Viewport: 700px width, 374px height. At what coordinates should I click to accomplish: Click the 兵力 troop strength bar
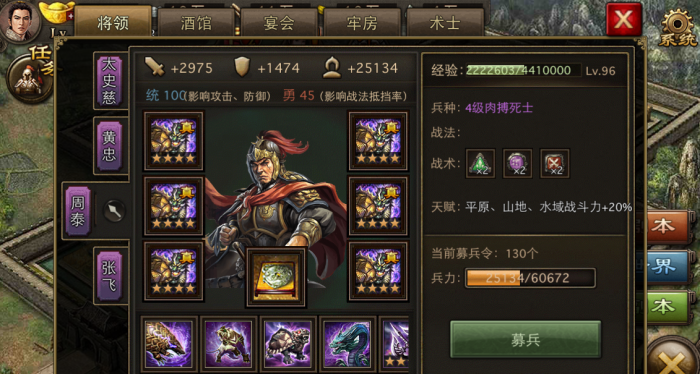pyautogui.click(x=530, y=278)
